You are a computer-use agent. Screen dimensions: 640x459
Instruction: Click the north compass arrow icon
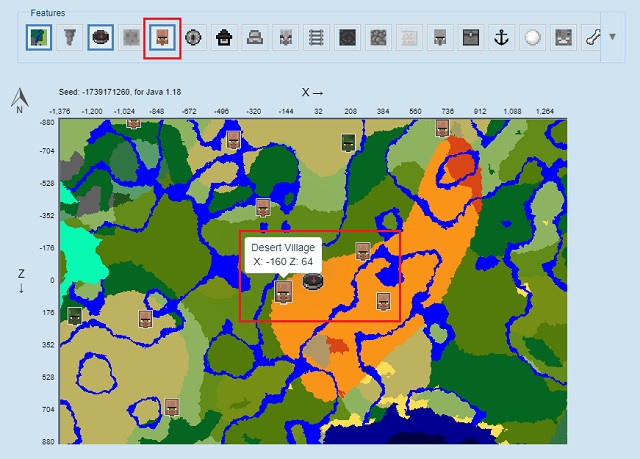point(19,98)
